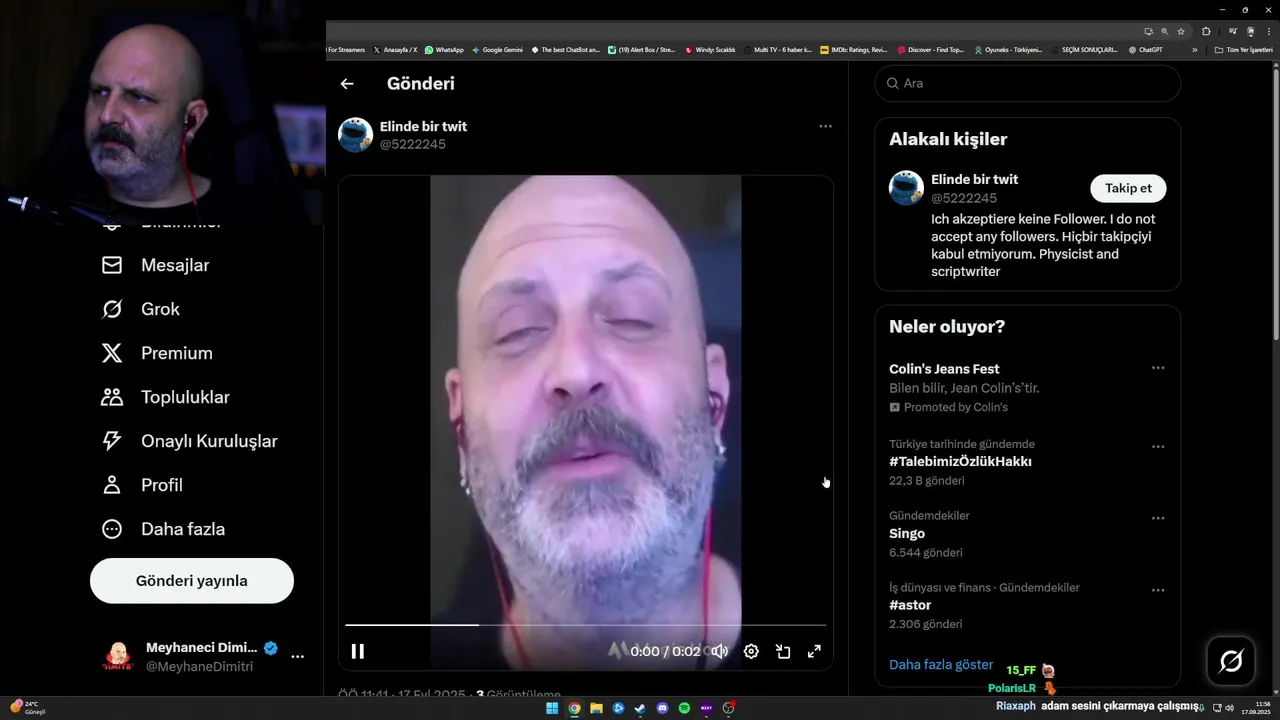Open the floating Grok button
Image resolution: width=1280 pixels, height=720 pixels.
click(1231, 660)
